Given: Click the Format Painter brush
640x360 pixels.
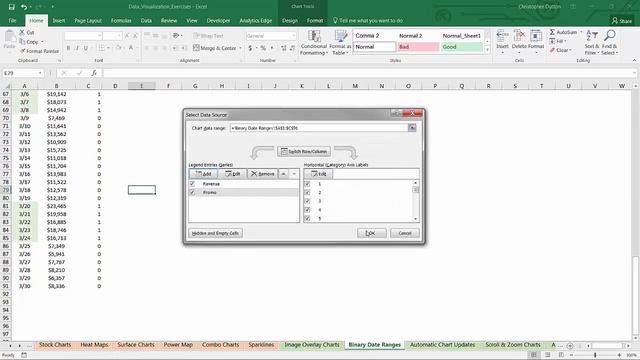Looking at the screenshot, I should tap(22, 51).
